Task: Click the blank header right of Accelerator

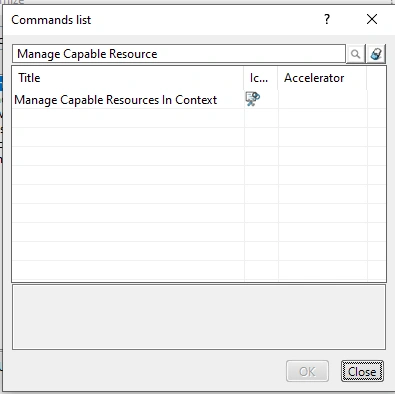Action: [376, 78]
